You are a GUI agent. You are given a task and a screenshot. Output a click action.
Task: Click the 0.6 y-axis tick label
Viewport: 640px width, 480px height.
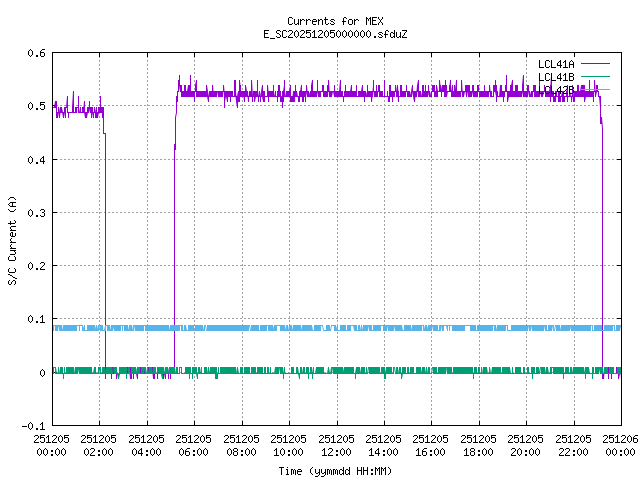(36, 54)
